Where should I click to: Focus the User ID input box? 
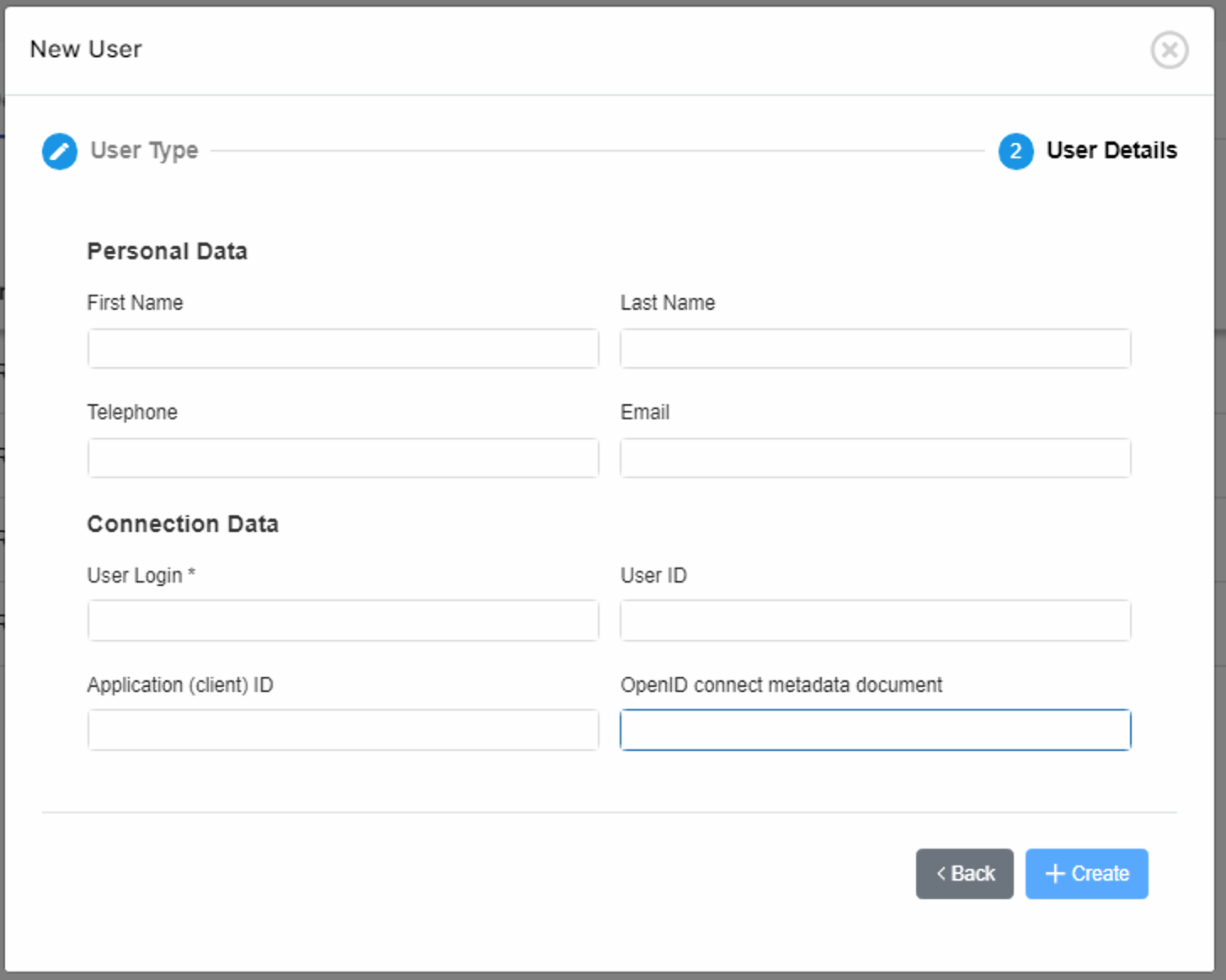point(875,620)
